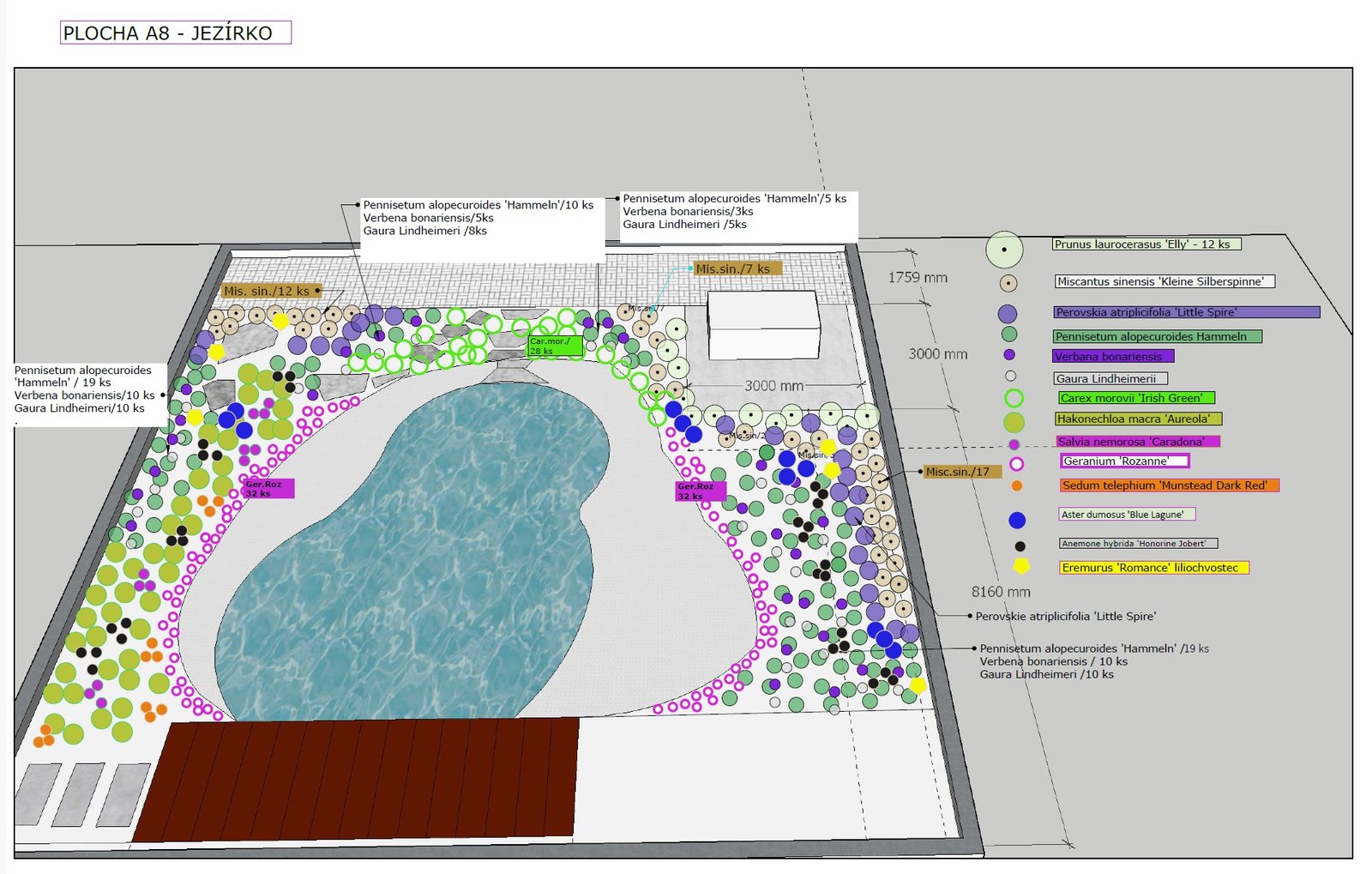Select the 'Mis. sin./12 ks' tag

270,291
